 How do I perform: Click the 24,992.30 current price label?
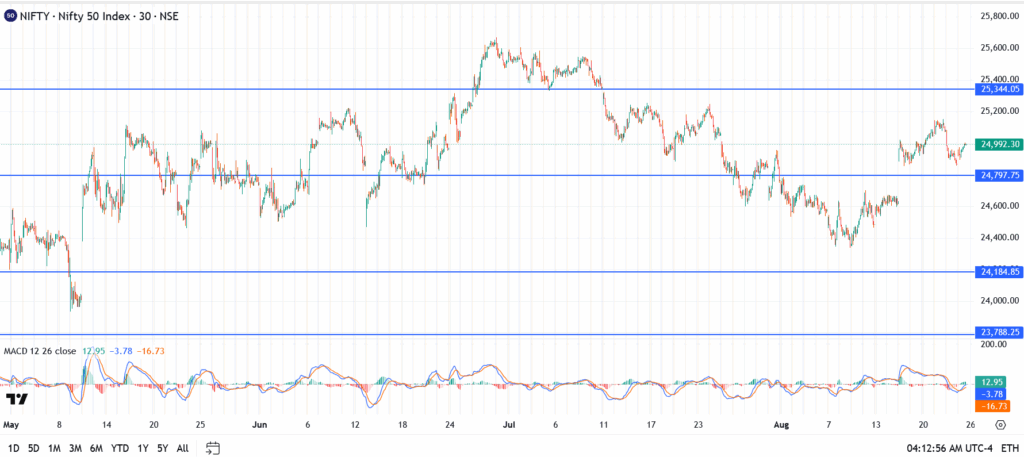pos(997,145)
